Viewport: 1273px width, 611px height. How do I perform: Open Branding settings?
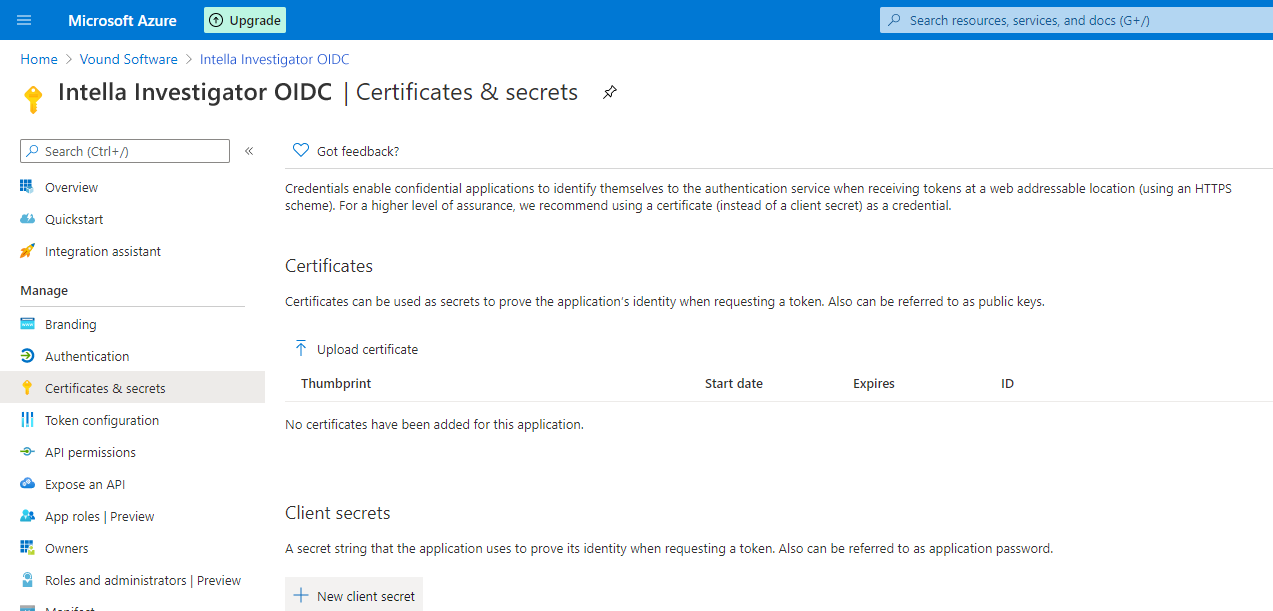tap(69, 324)
